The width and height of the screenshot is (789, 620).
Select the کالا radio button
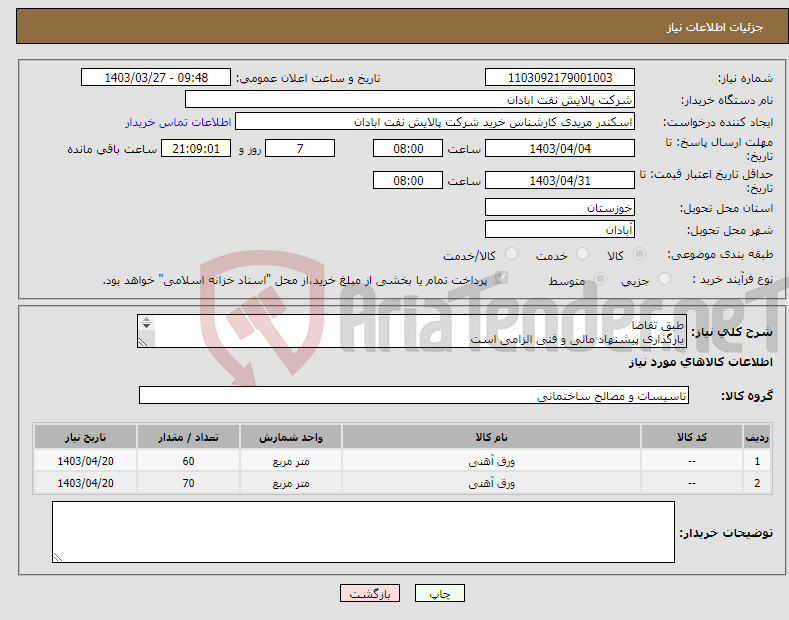pyautogui.click(x=639, y=254)
